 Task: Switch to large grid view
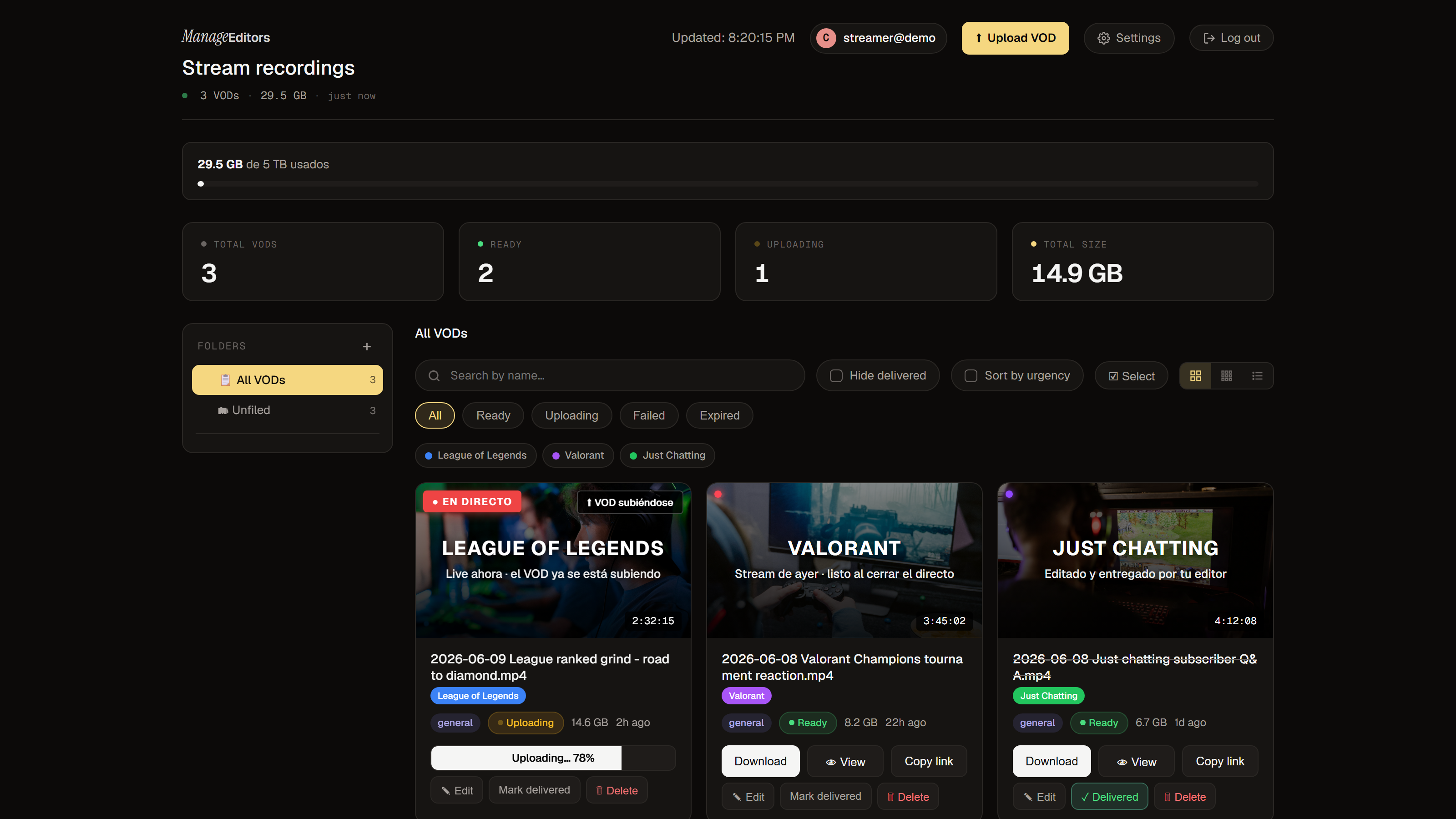1195,376
